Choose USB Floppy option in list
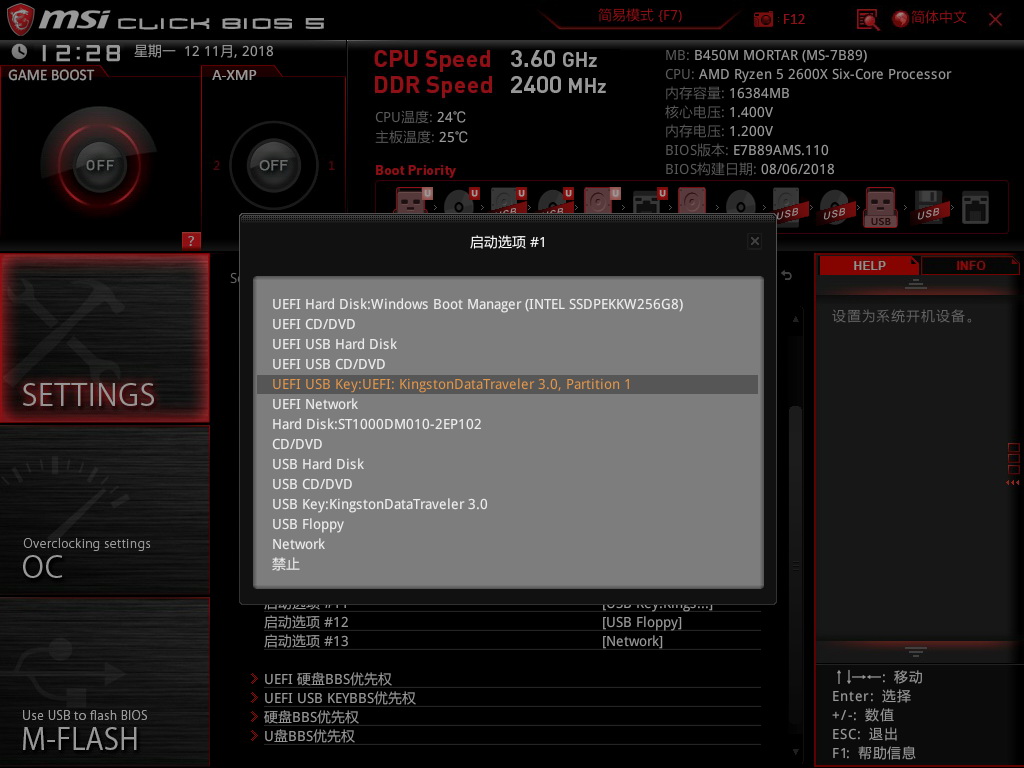Screen dimensions: 1024x768 [507, 524]
